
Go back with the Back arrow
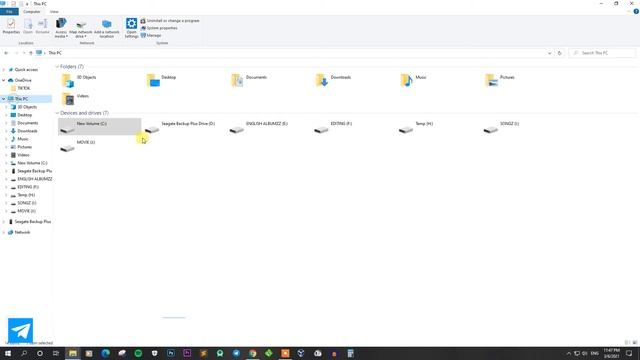(x=6, y=53)
